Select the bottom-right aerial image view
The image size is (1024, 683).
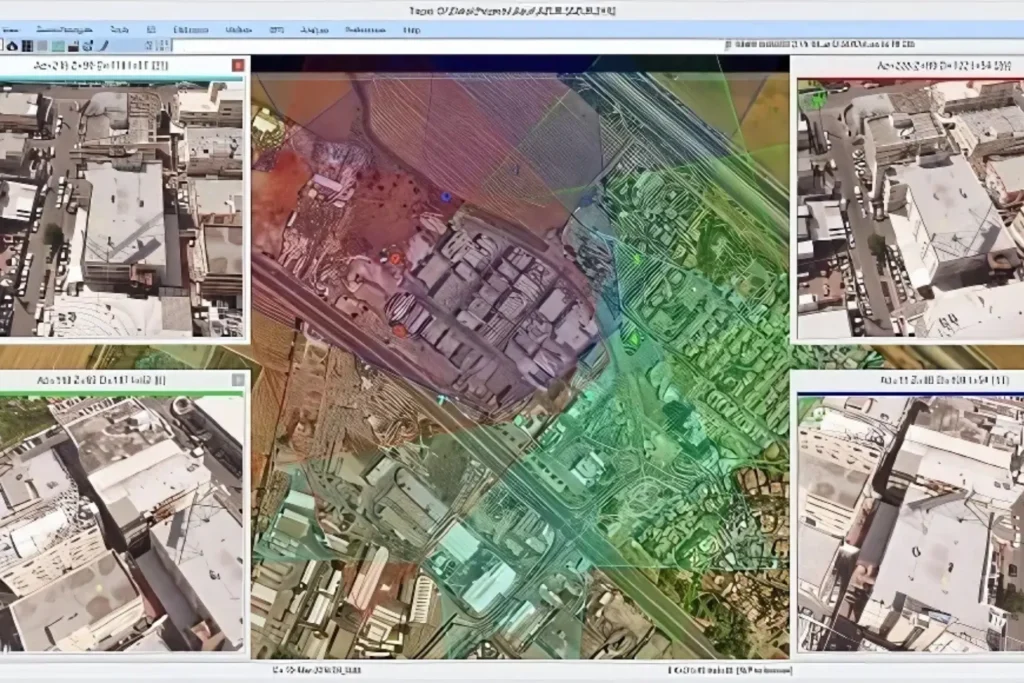click(908, 522)
